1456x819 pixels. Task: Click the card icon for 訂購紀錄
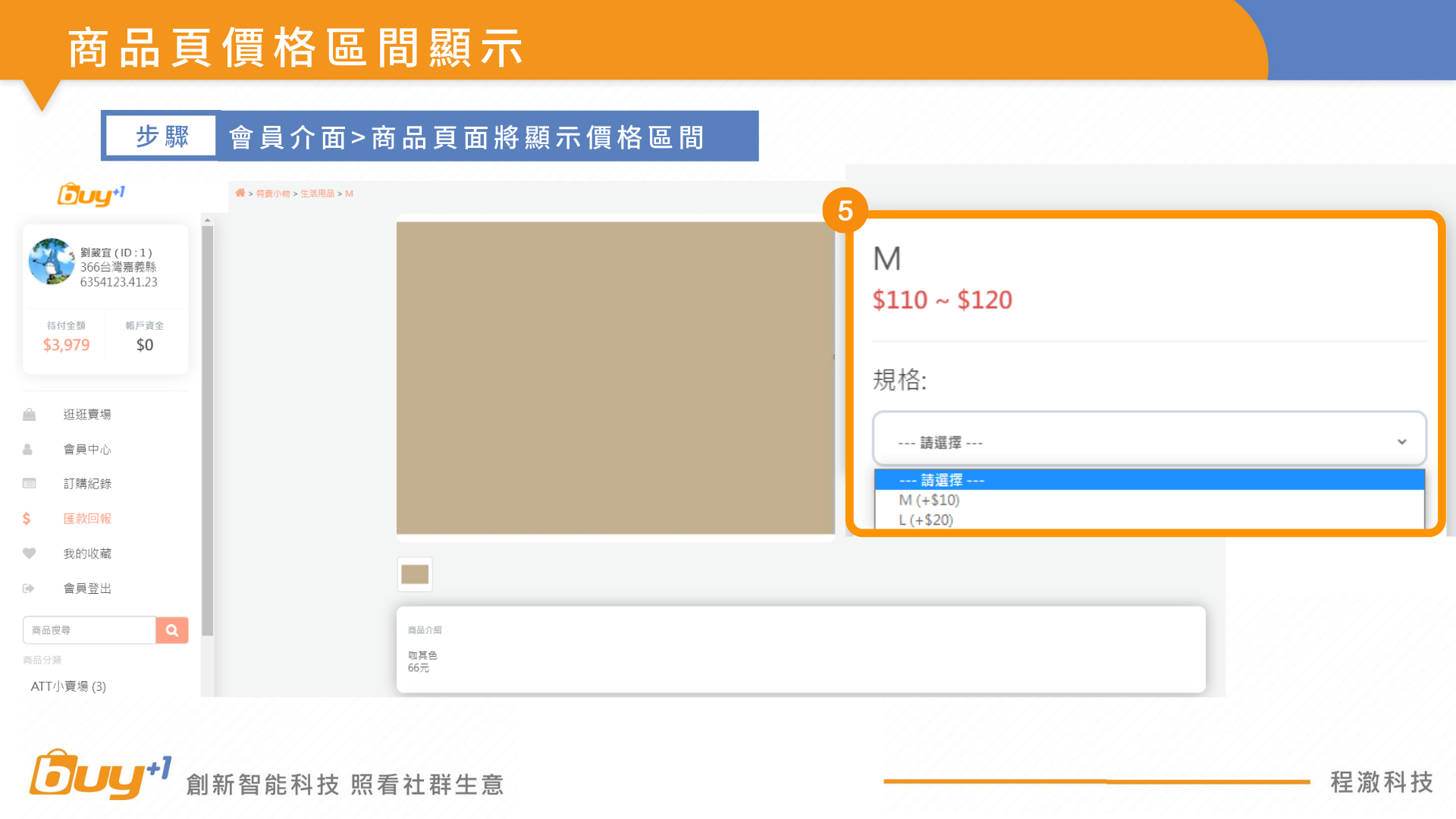(x=30, y=484)
